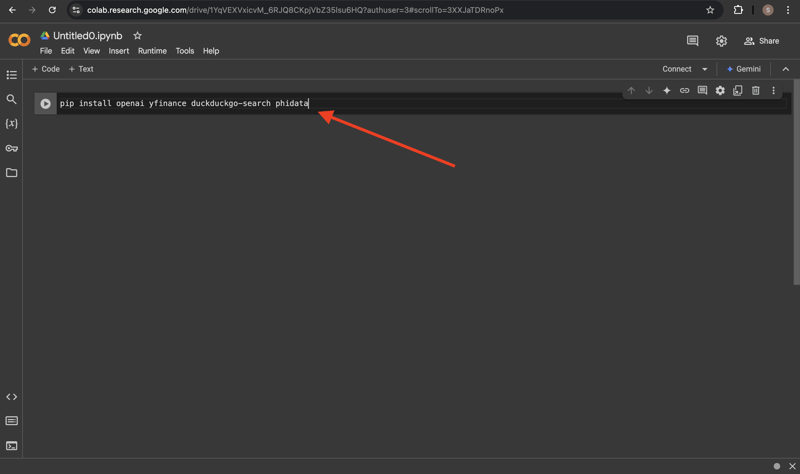Open the Table of contents sidebar
Image resolution: width=800 pixels, height=474 pixels.
tap(12, 75)
